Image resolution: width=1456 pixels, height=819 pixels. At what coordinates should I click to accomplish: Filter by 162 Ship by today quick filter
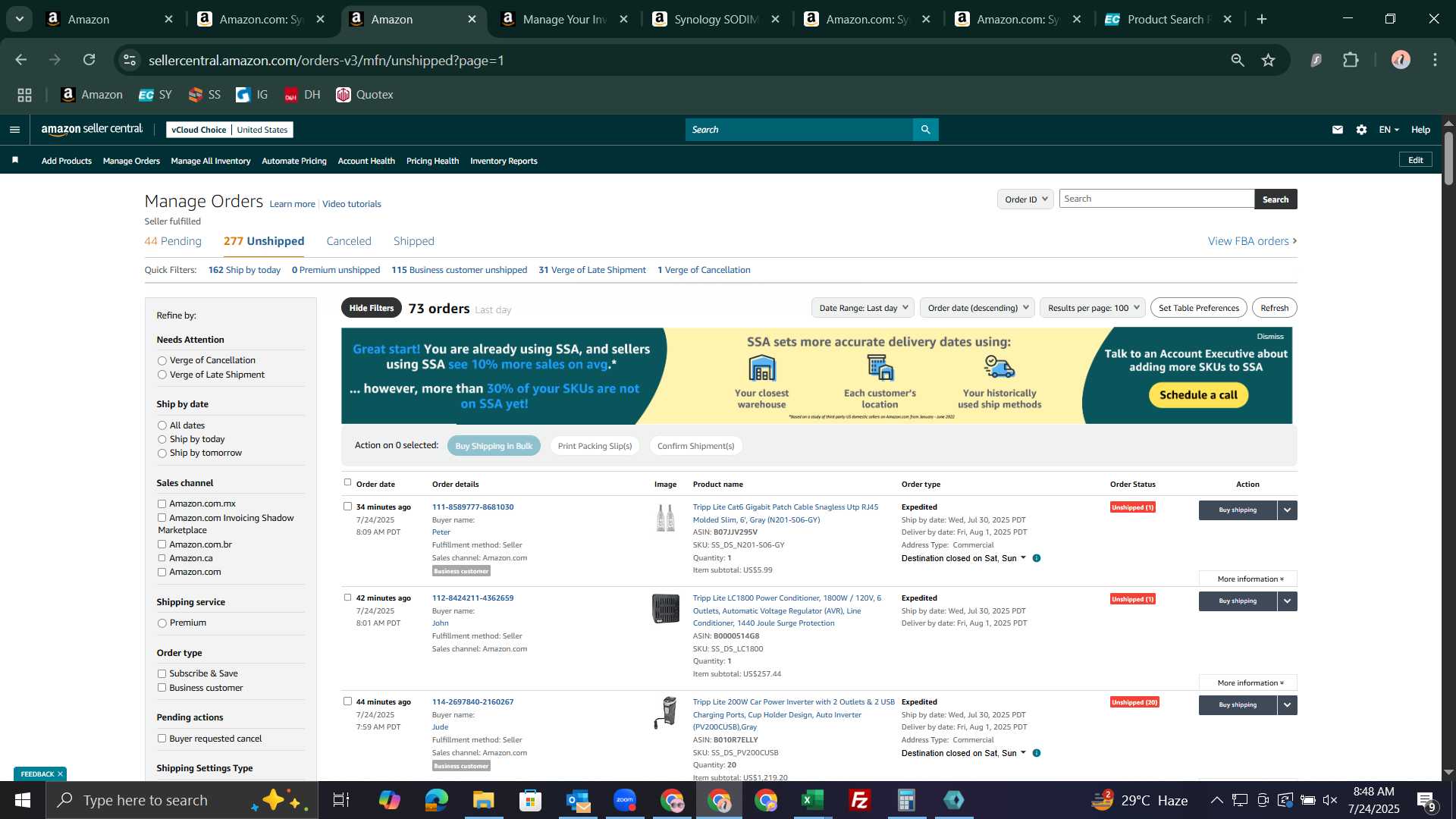click(x=244, y=270)
